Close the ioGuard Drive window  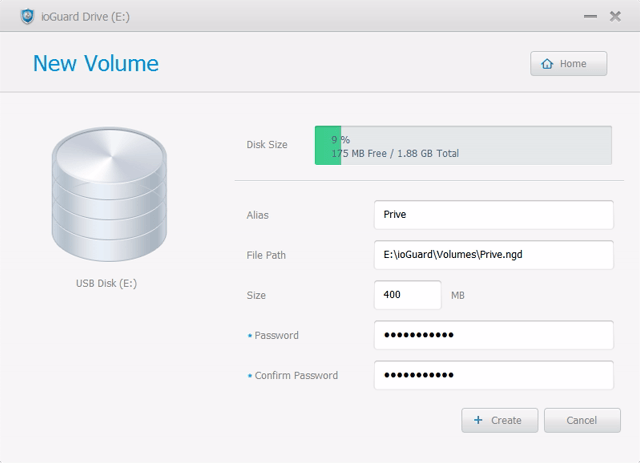(x=615, y=16)
